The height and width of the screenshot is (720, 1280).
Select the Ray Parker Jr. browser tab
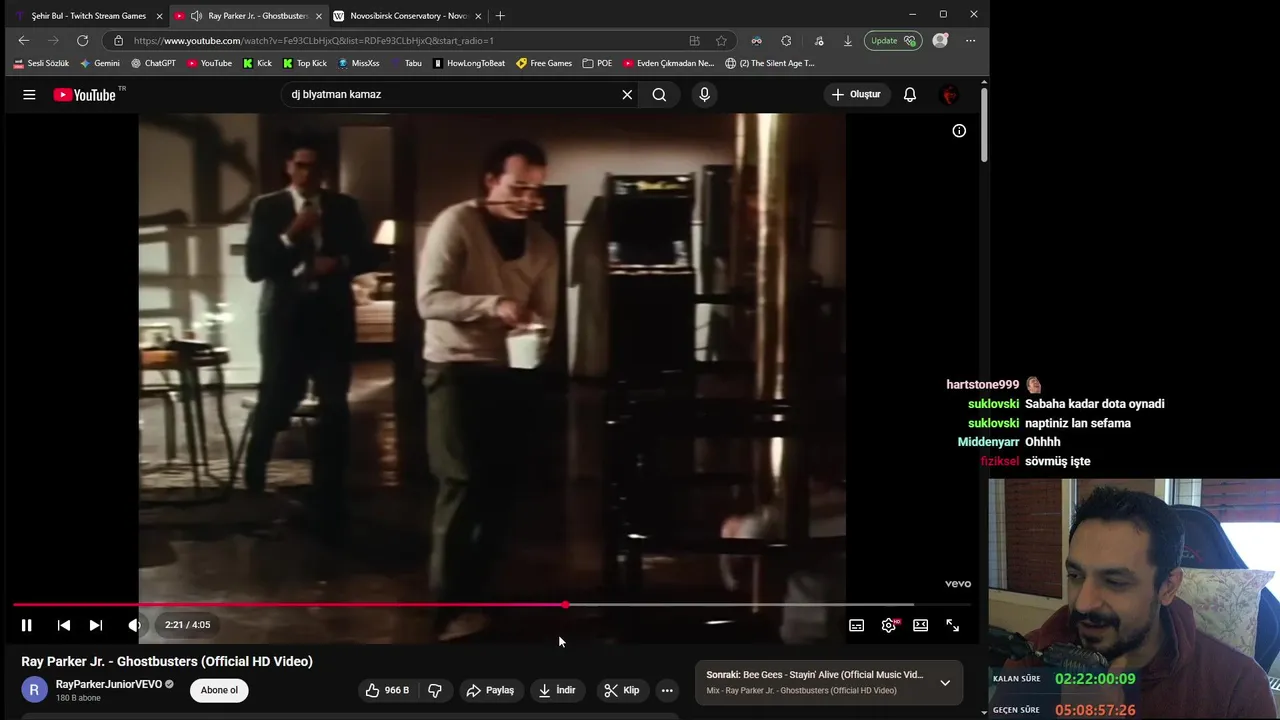pos(250,16)
